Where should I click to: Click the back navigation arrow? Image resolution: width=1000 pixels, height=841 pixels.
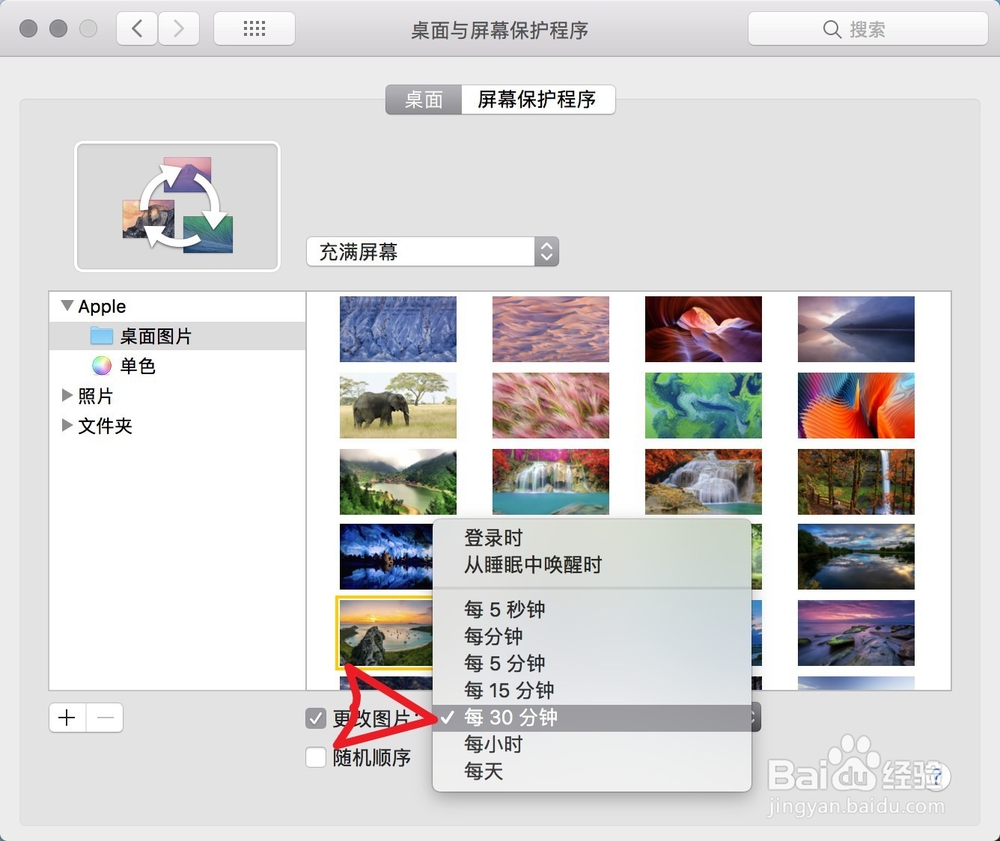(137, 28)
